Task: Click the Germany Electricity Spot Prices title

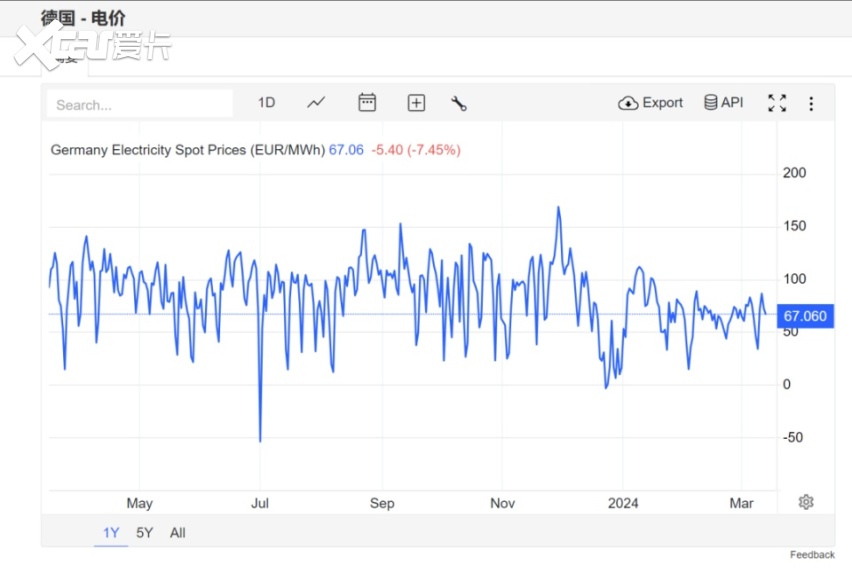Action: 187,150
